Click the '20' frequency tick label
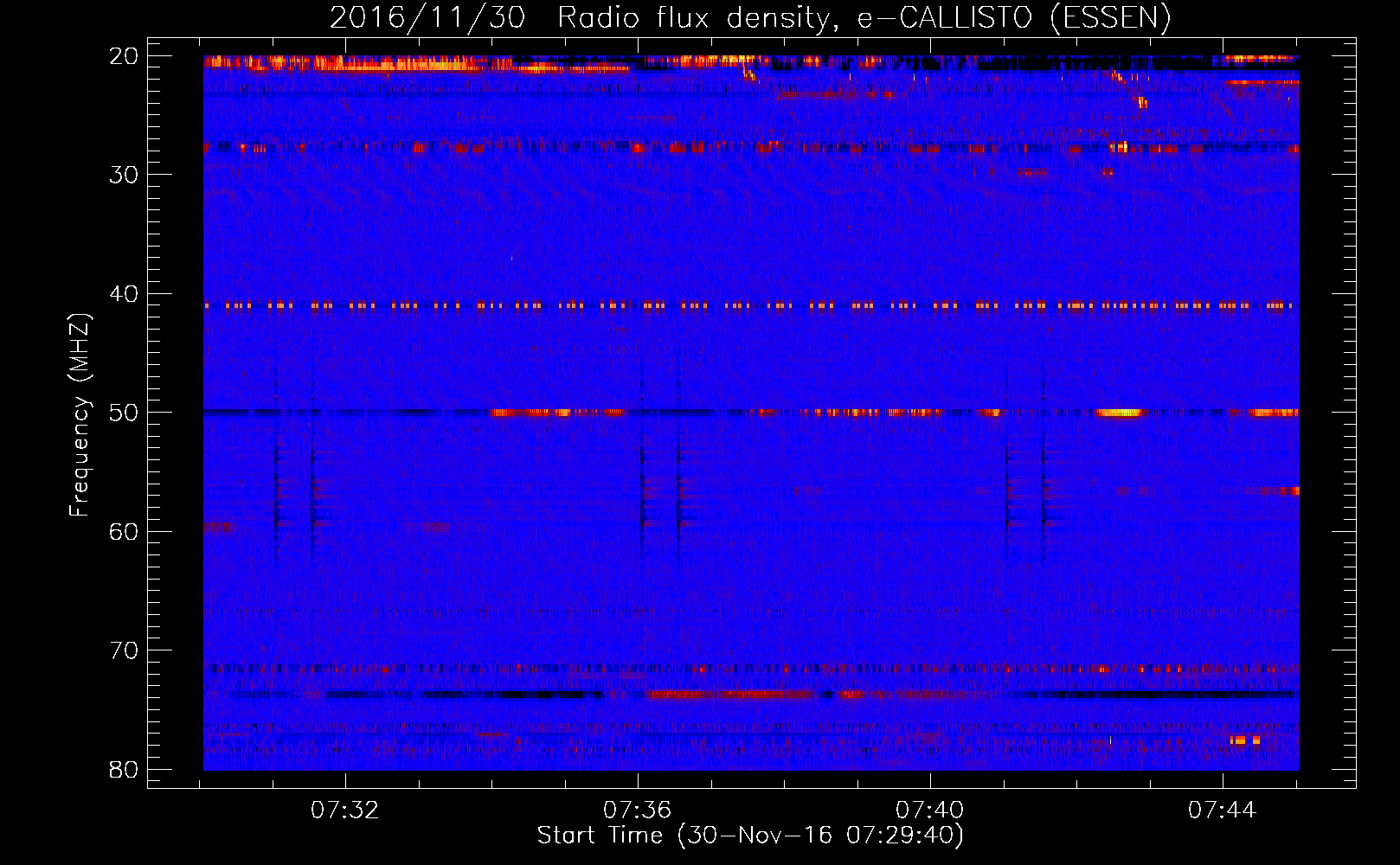Image resolution: width=1400 pixels, height=865 pixels. click(124, 56)
